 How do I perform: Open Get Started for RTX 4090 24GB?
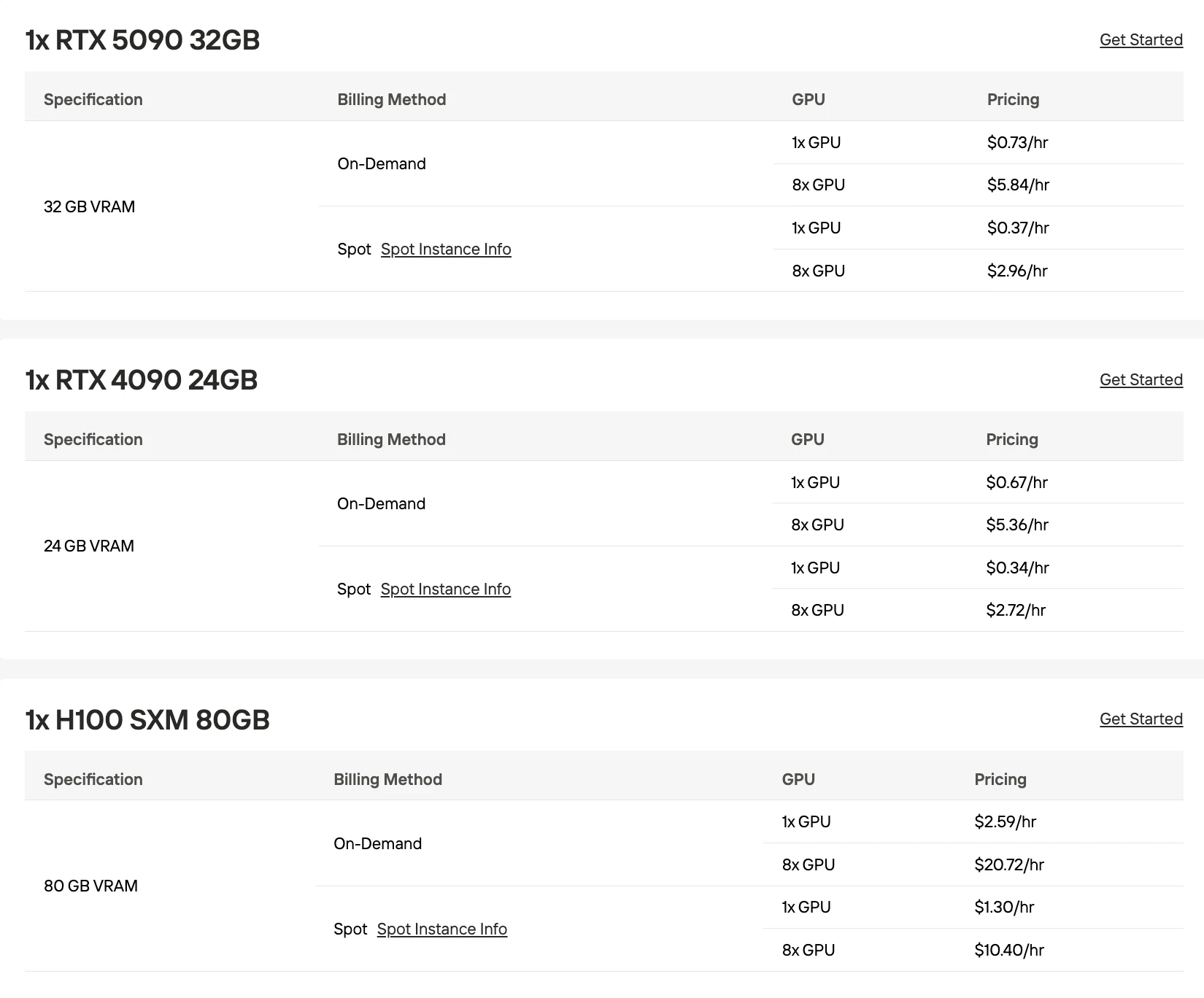tap(1141, 380)
